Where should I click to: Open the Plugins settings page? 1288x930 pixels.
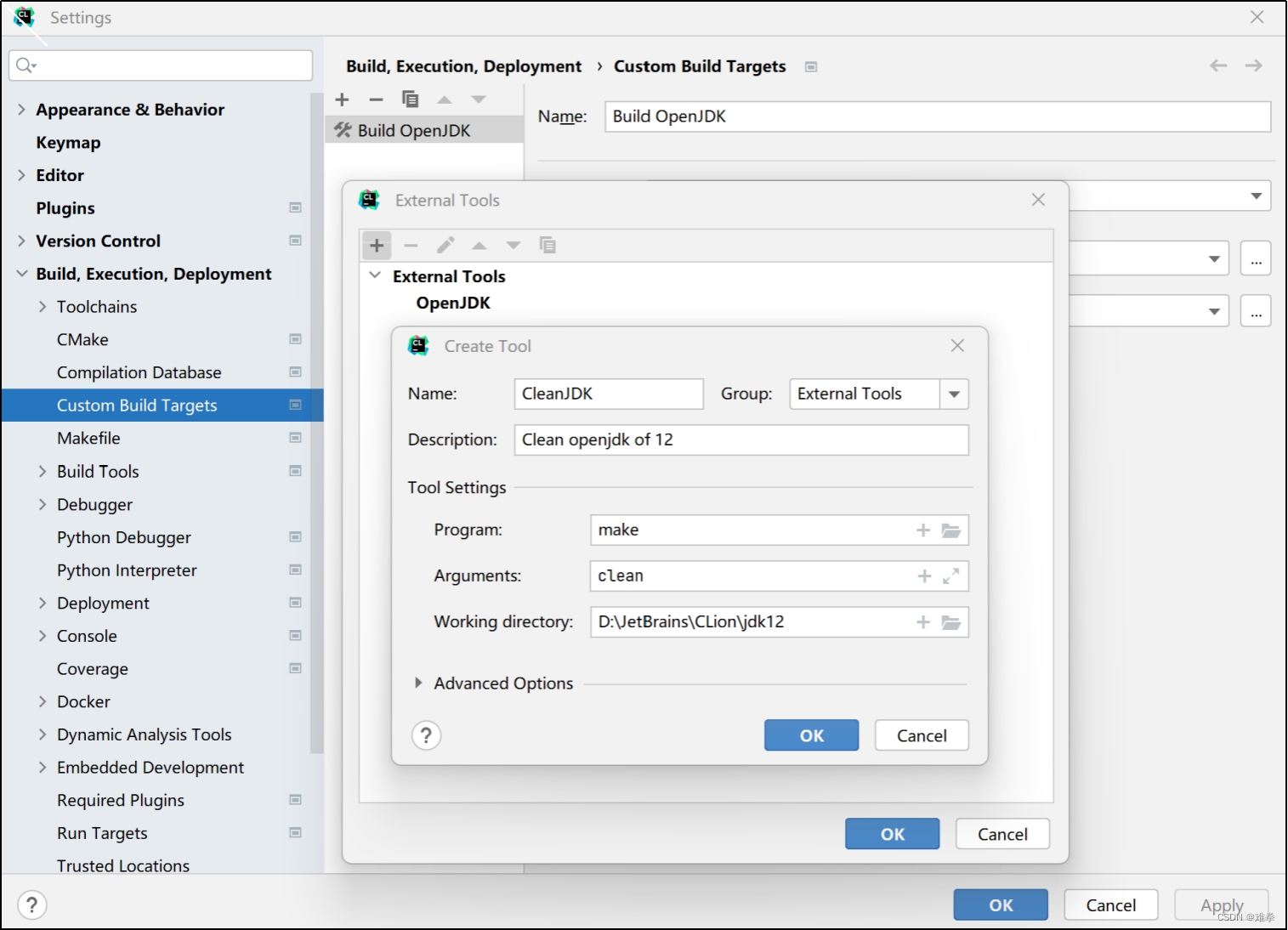(x=65, y=208)
